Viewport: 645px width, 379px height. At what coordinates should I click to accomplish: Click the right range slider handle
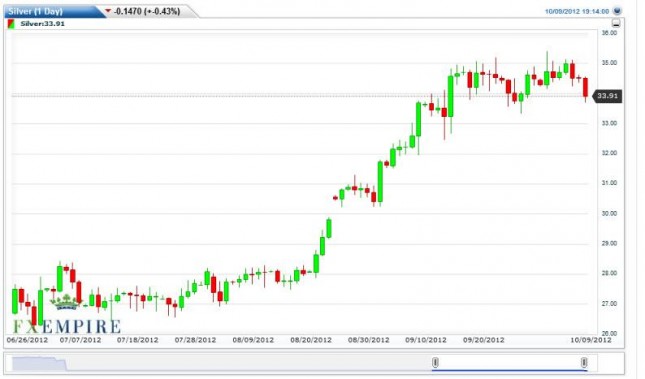click(x=584, y=363)
